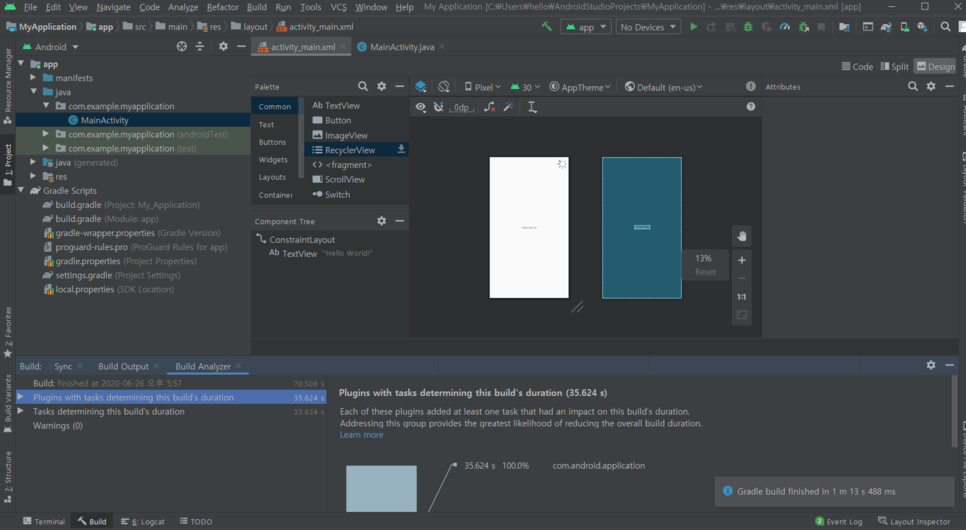Open Android project view dropdown
This screenshot has height=530, width=966.
click(51, 47)
